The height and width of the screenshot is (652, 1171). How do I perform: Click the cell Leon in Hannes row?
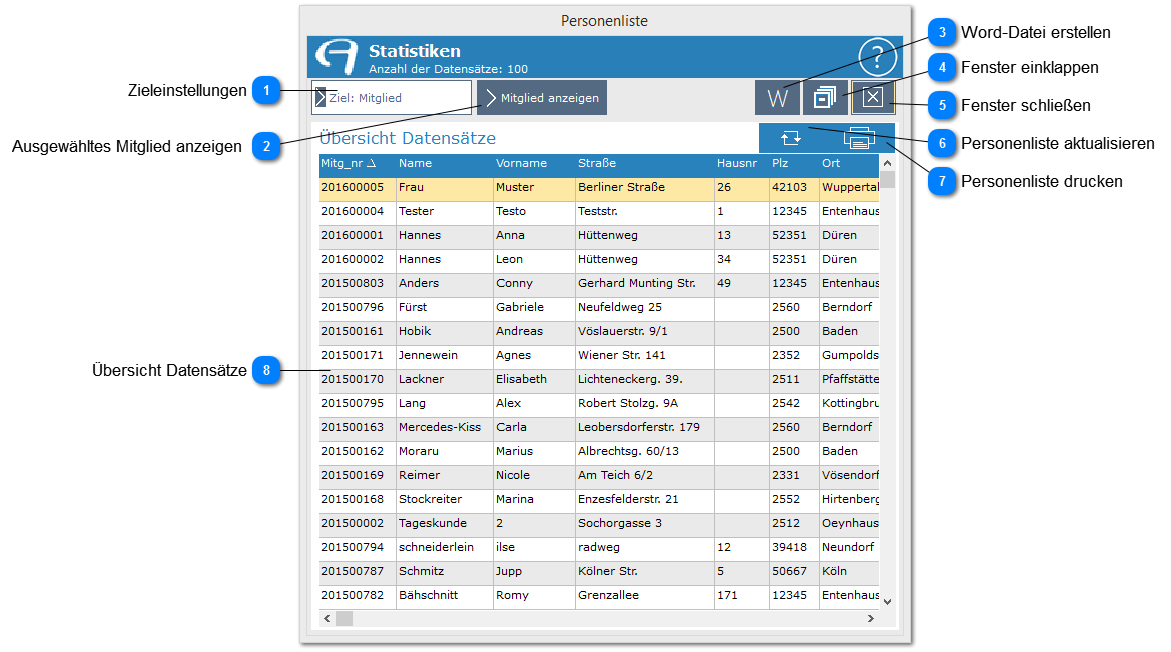534,259
